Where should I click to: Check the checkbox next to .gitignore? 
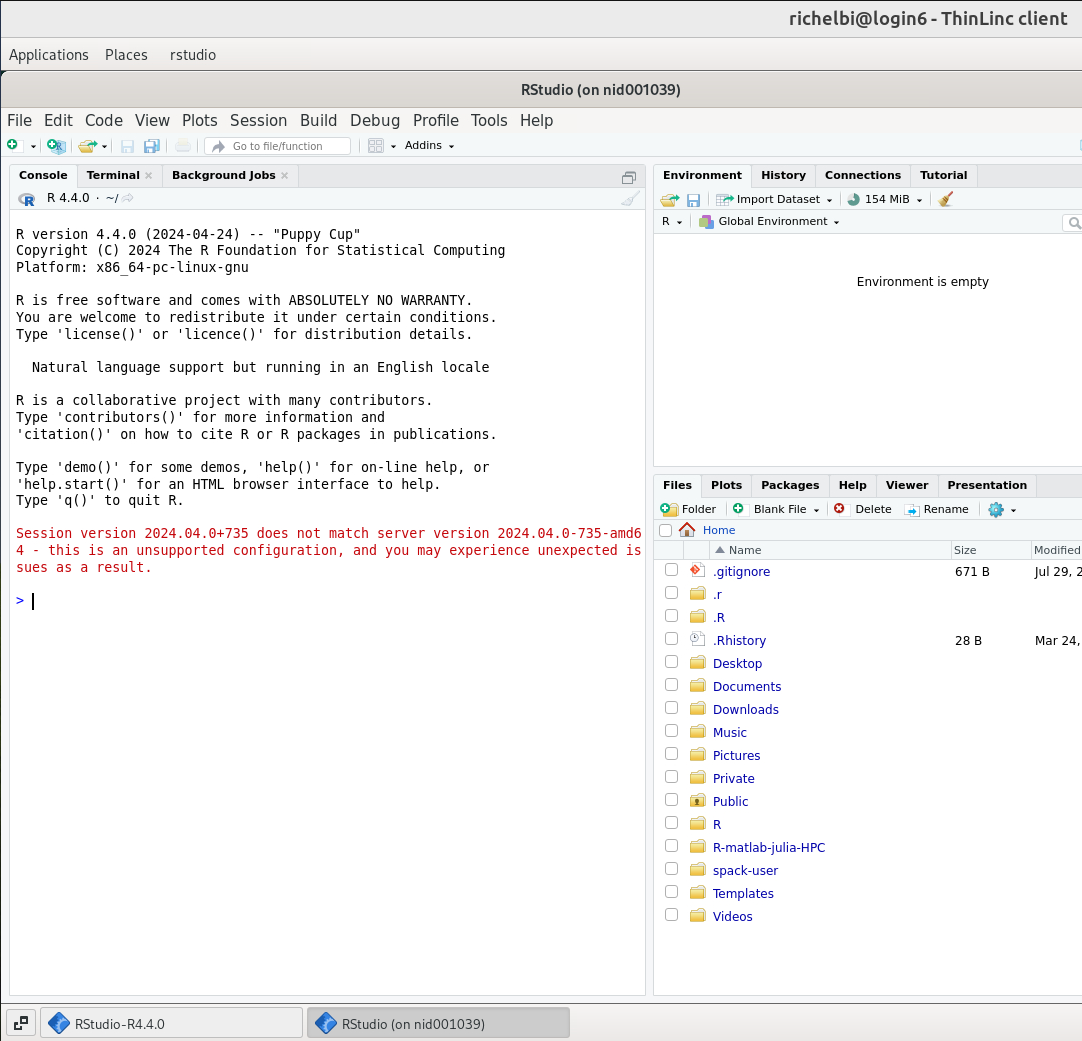coord(671,569)
